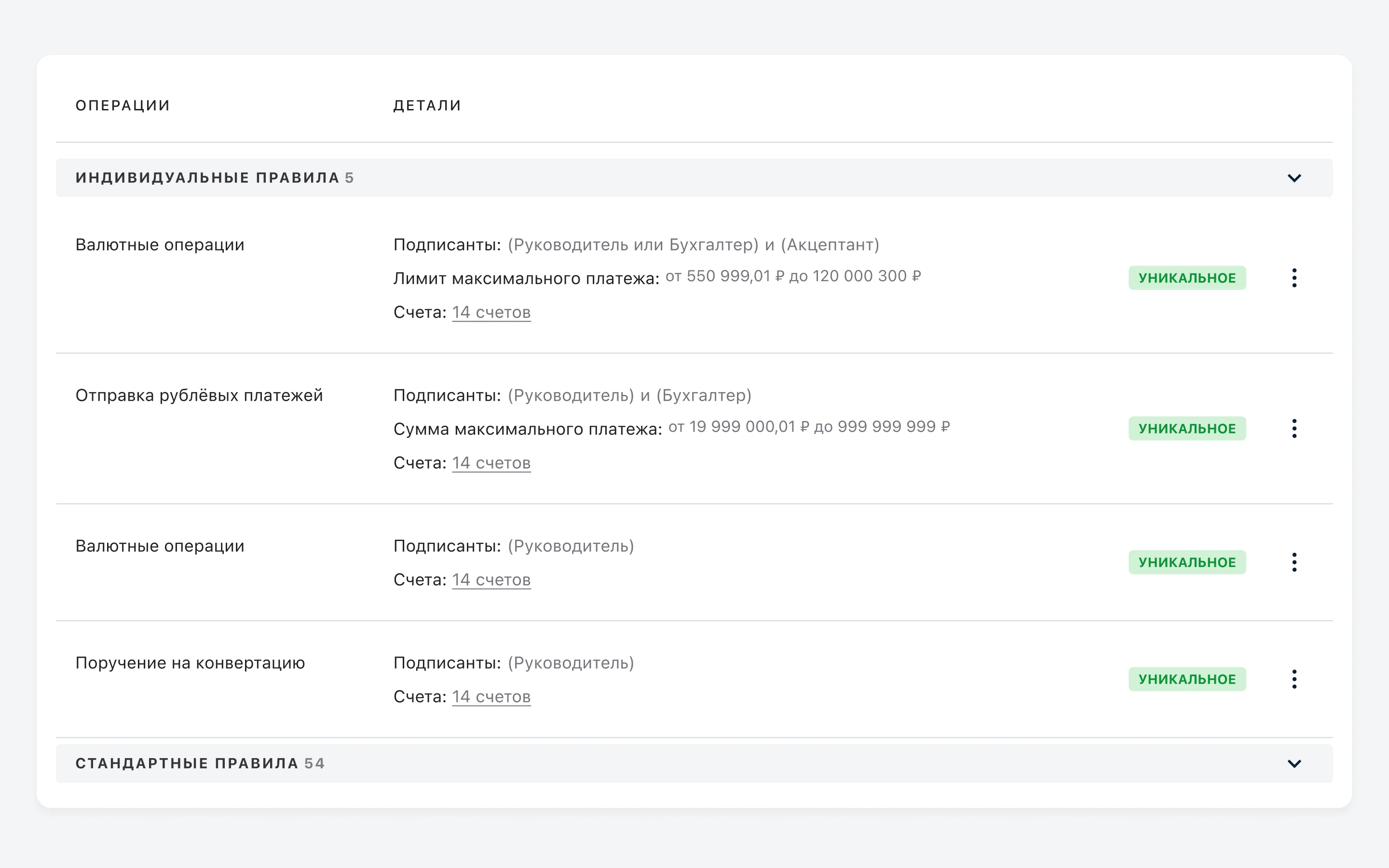This screenshot has width=1389, height=868.
Task: Click the Операции column header
Action: pyautogui.click(x=123, y=106)
